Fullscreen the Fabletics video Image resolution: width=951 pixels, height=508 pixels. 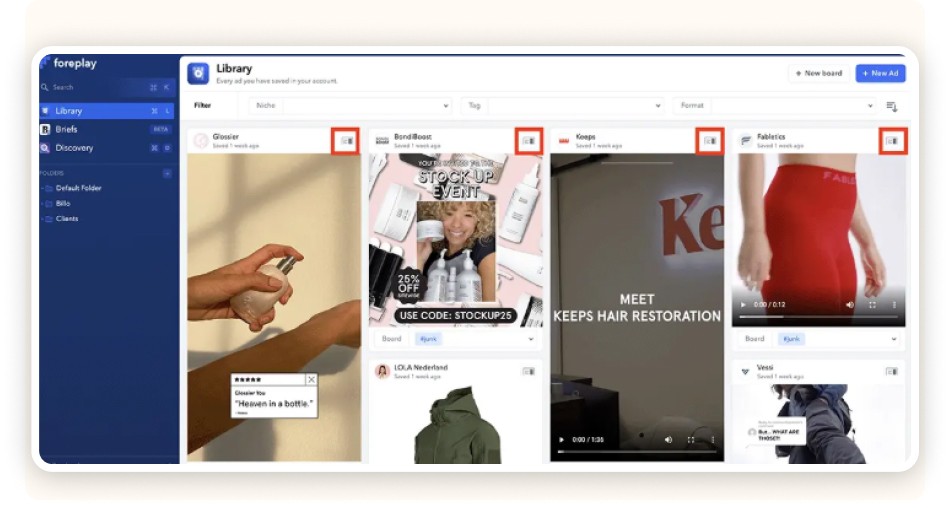(x=872, y=304)
